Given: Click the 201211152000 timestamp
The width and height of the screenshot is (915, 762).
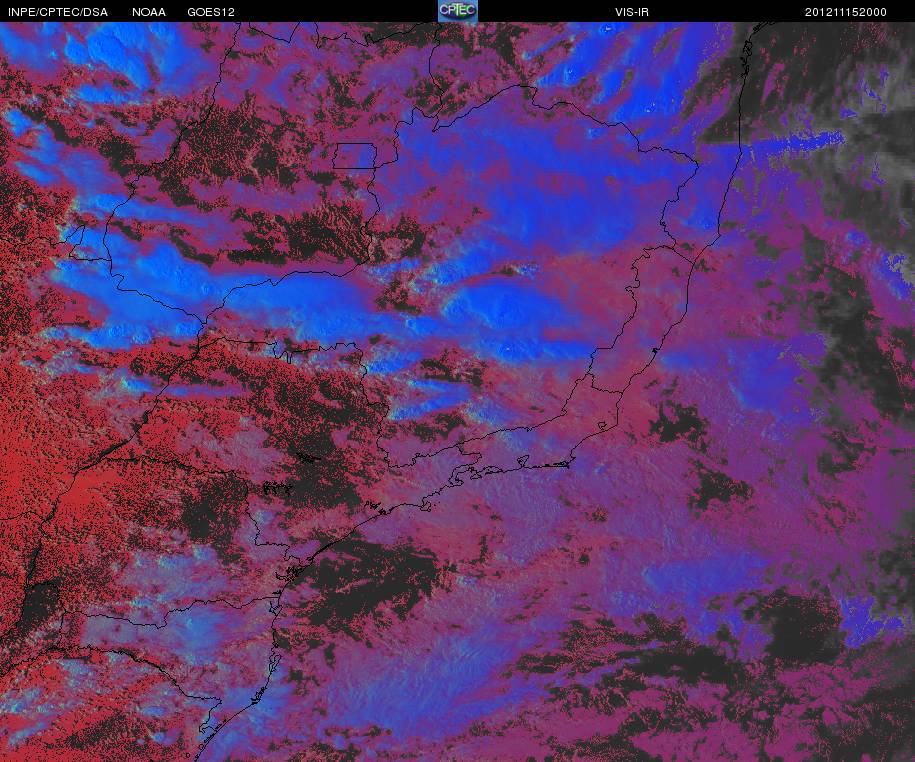Looking at the screenshot, I should [x=846, y=12].
